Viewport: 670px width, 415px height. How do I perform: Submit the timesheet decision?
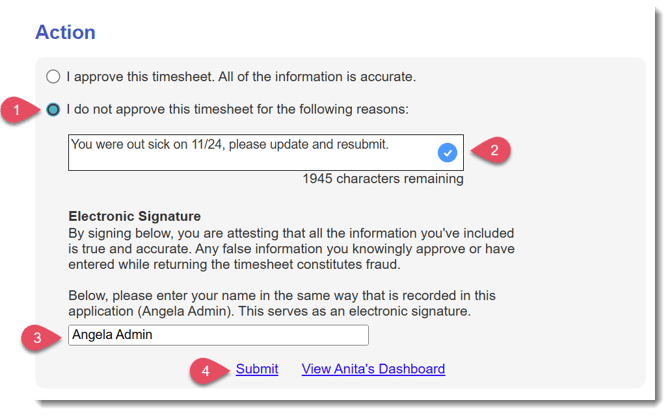[257, 369]
